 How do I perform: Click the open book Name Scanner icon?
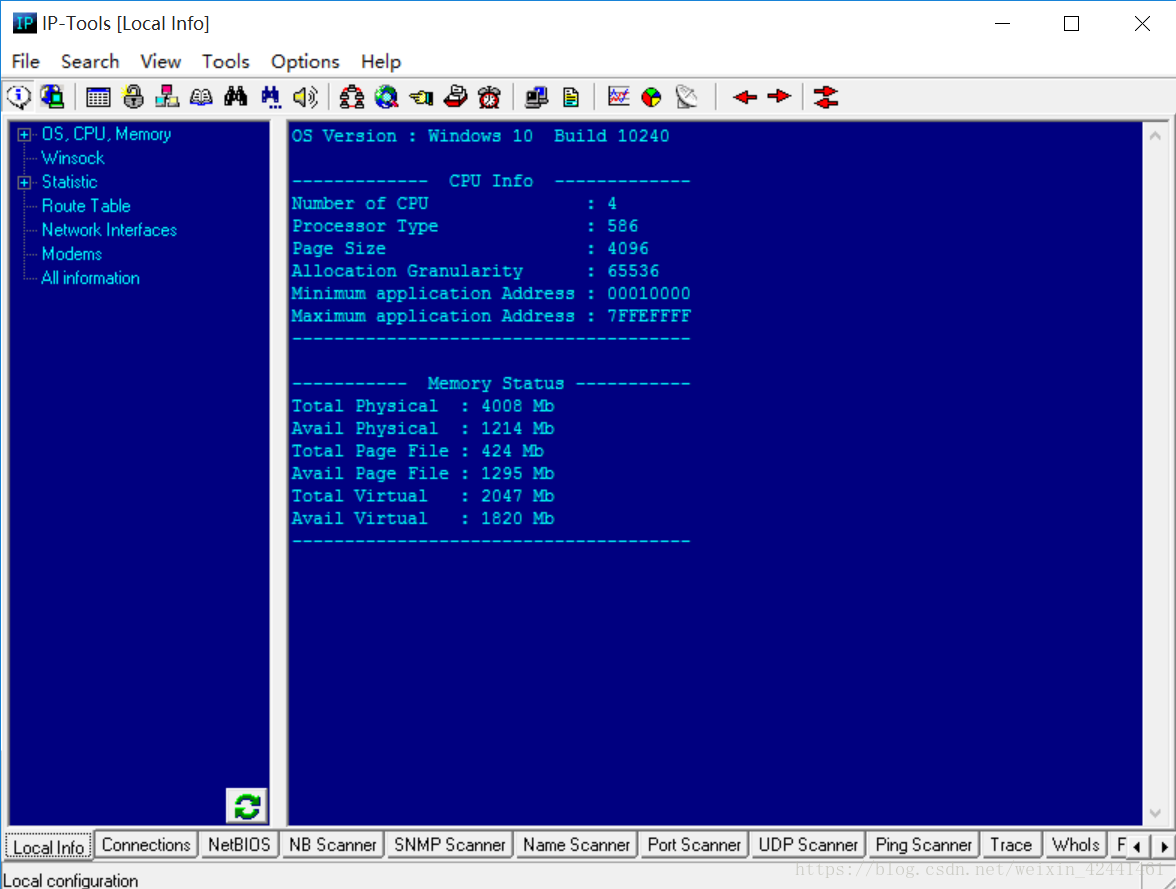pyautogui.click(x=201, y=97)
